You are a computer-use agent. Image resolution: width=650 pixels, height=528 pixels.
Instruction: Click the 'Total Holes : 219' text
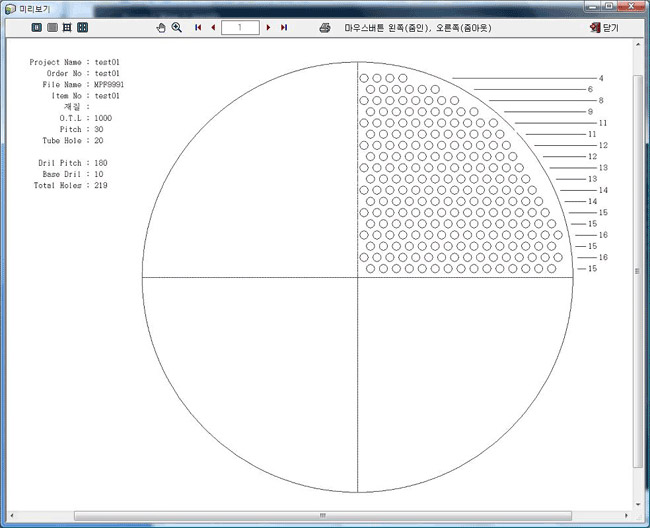[x=70, y=185]
